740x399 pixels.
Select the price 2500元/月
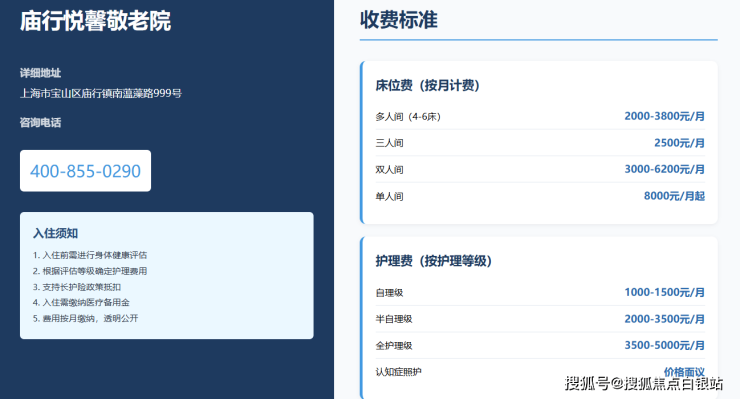679,143
